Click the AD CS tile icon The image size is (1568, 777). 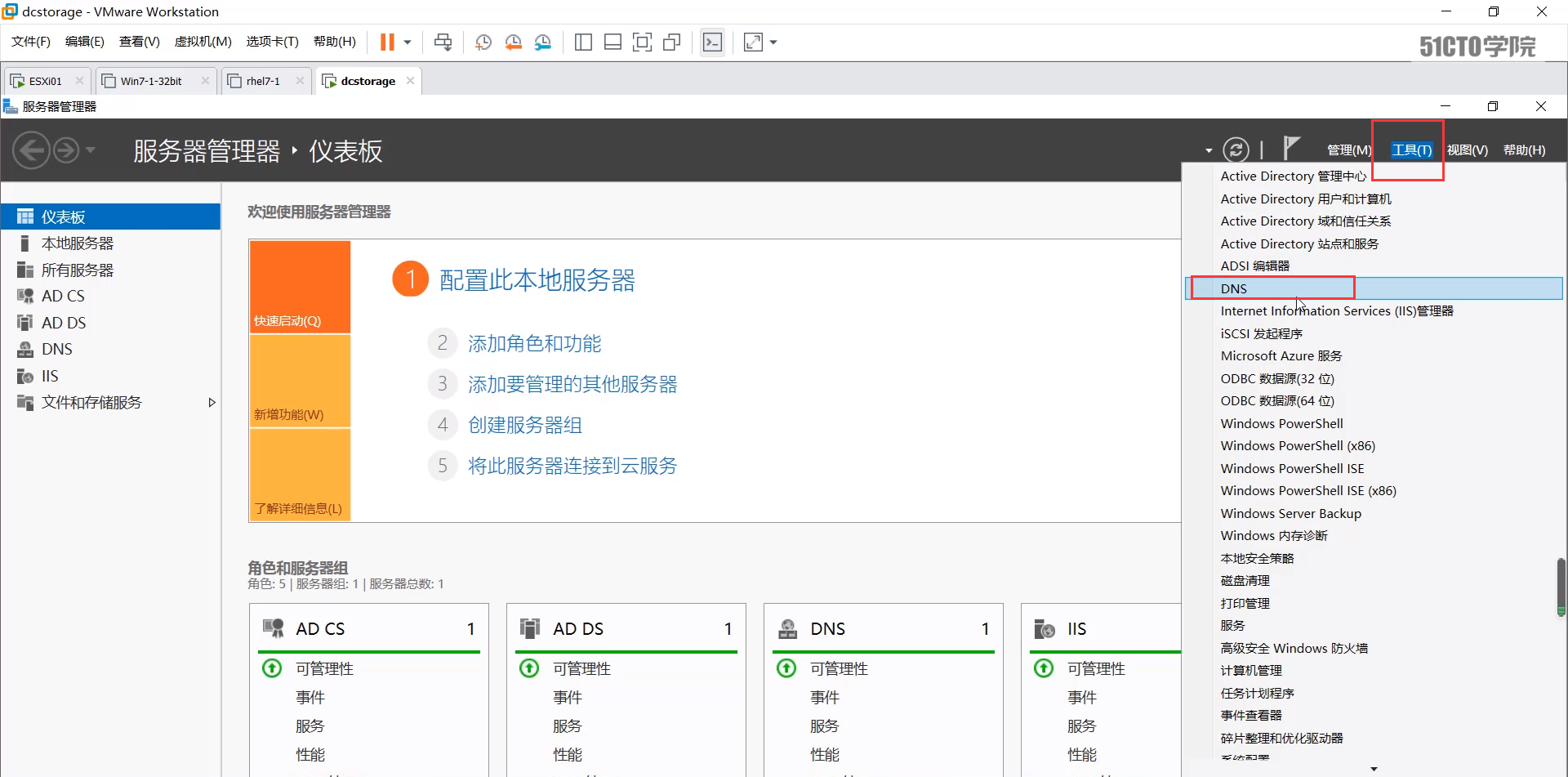click(274, 628)
